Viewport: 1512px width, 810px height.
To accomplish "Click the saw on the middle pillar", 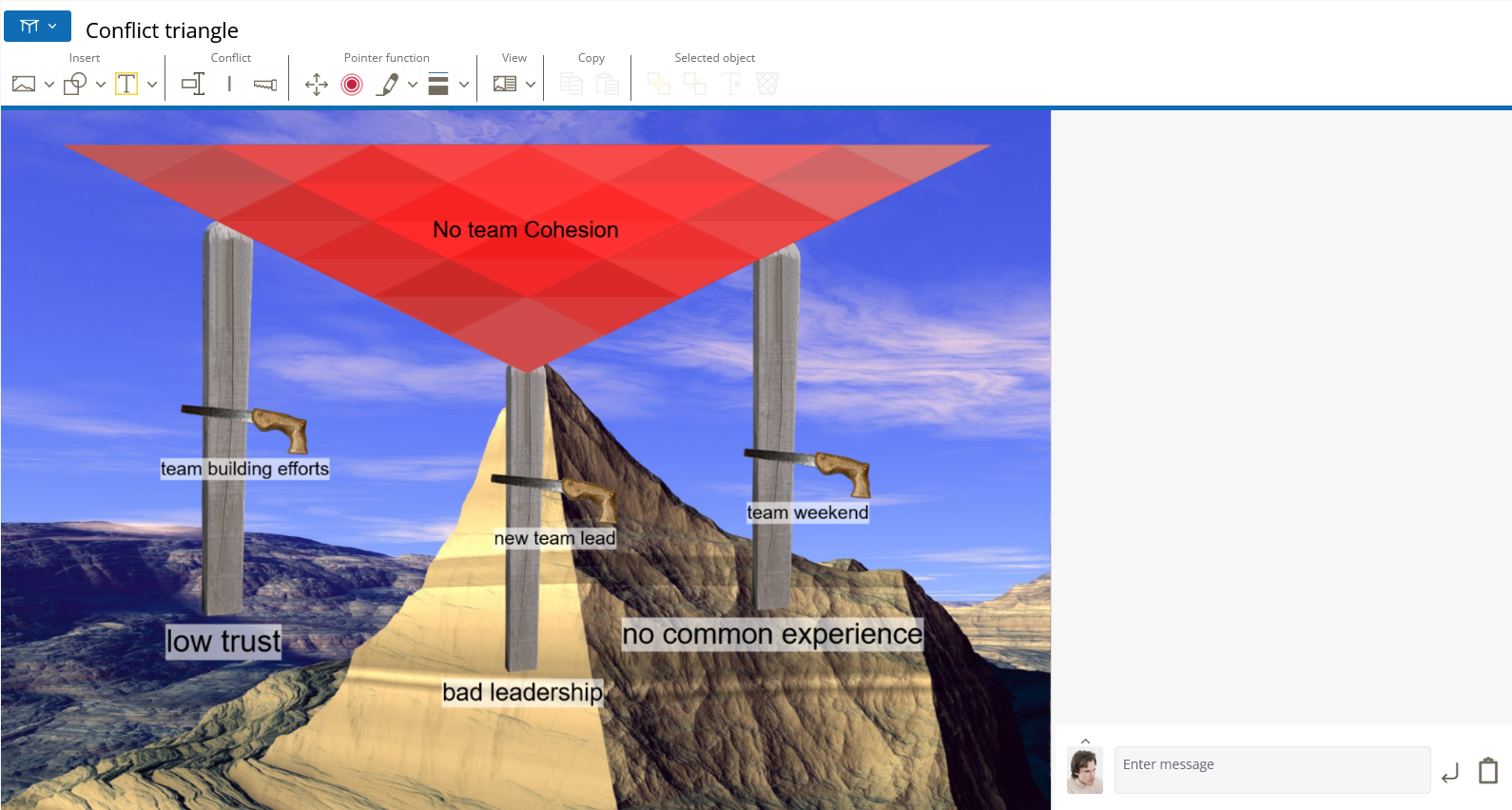I will click(553, 496).
